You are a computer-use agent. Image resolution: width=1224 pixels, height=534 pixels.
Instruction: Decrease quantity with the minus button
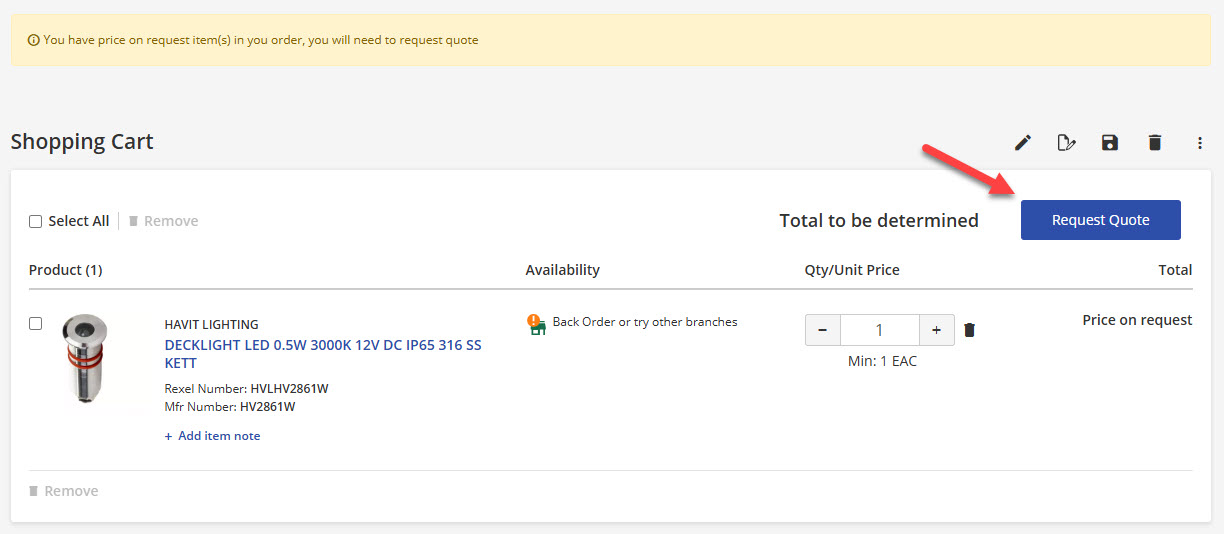point(823,330)
